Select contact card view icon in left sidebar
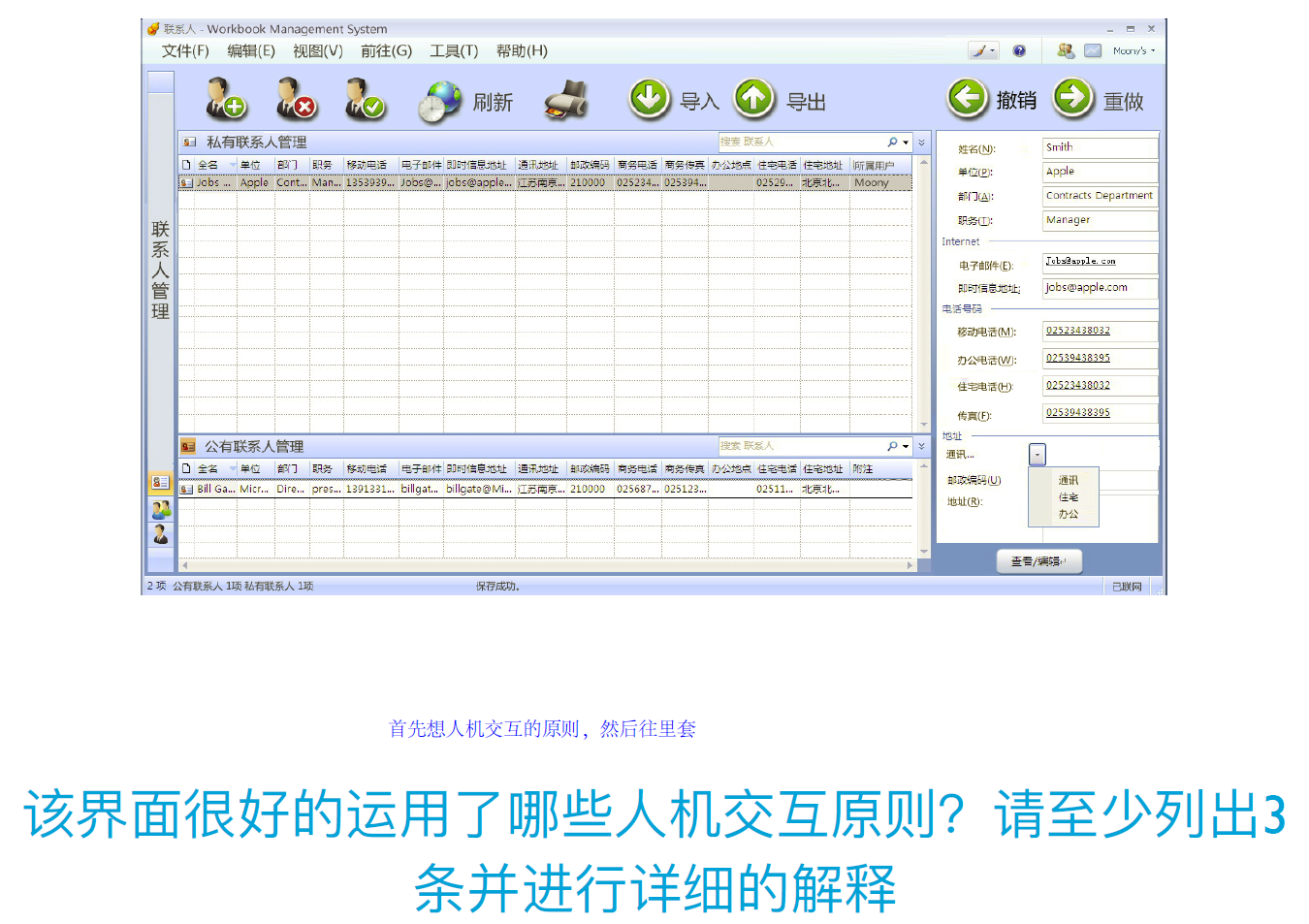Viewport: 1309px width, 924px height. click(160, 482)
